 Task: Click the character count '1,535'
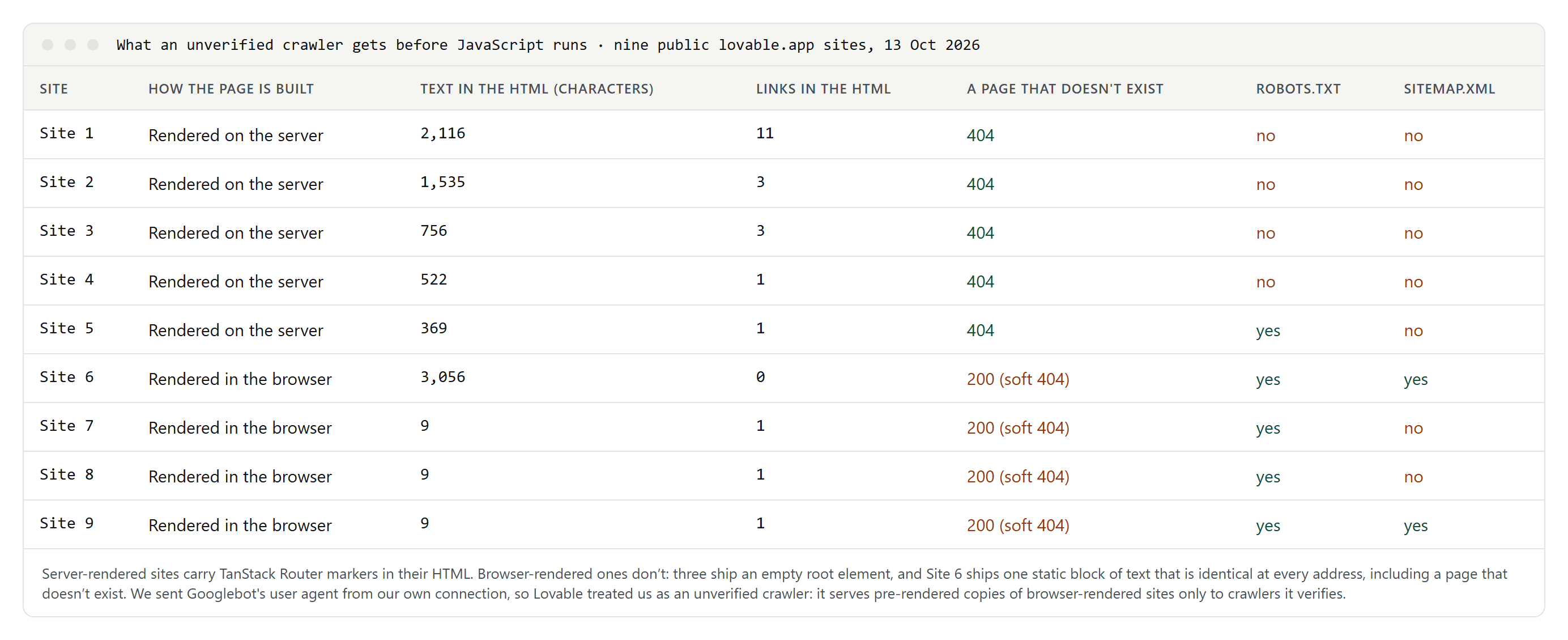[x=442, y=182]
